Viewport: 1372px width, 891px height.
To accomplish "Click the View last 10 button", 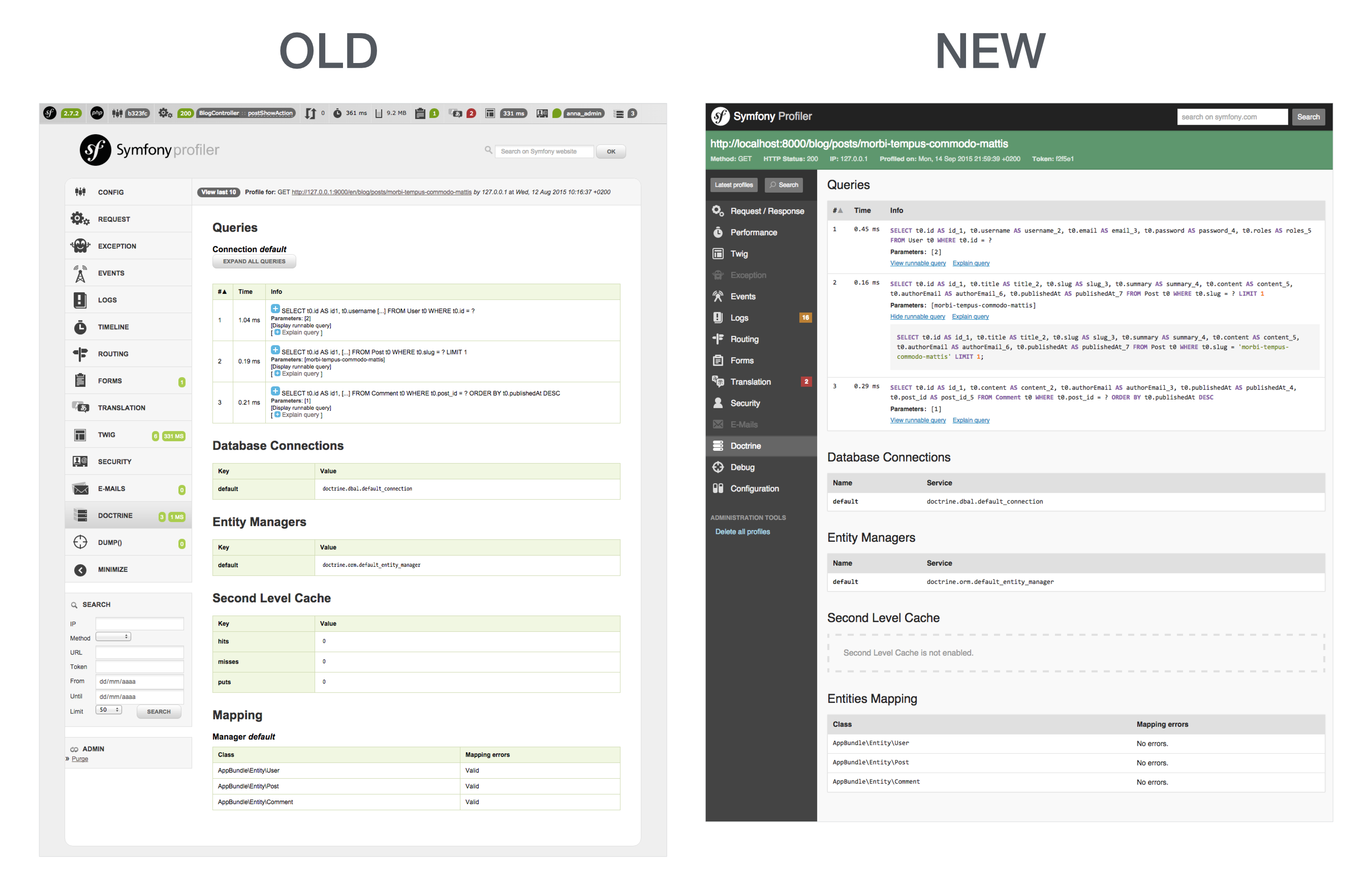I will point(219,192).
